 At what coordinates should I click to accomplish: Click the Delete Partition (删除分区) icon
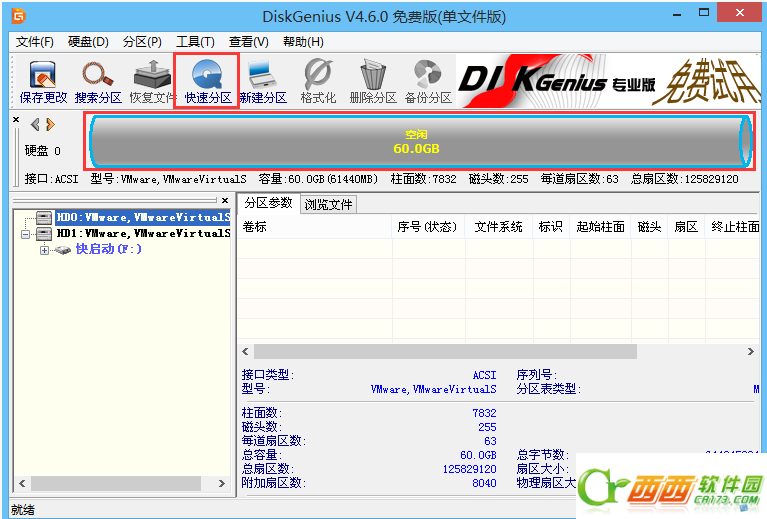tap(373, 82)
